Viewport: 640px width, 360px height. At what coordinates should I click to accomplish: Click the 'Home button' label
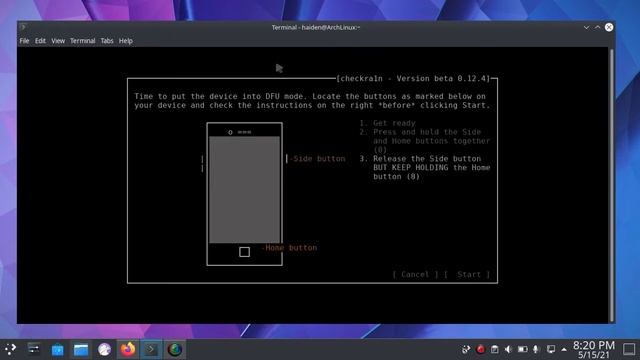tap(291, 248)
